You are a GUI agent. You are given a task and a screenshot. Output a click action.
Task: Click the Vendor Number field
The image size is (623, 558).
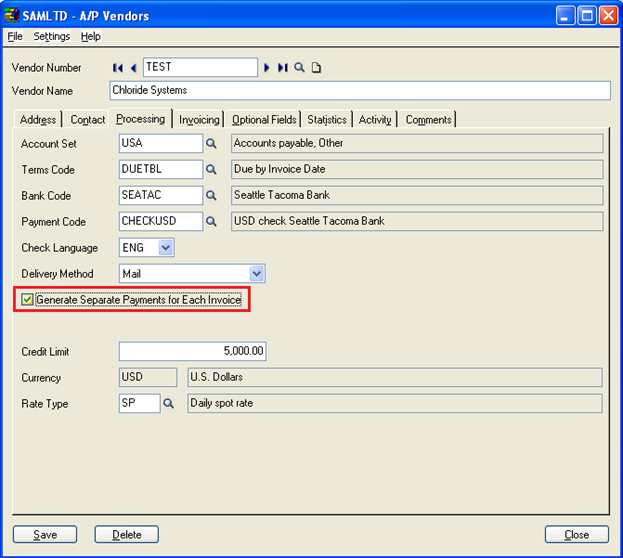tap(200, 67)
